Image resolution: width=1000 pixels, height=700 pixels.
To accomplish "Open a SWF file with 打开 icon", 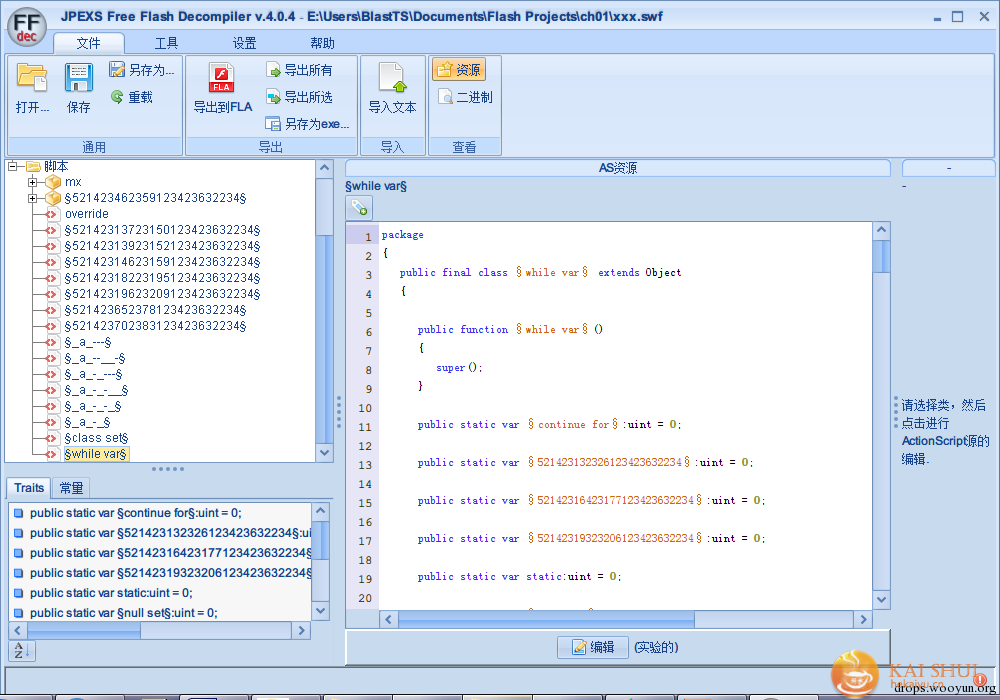I will [x=32, y=89].
